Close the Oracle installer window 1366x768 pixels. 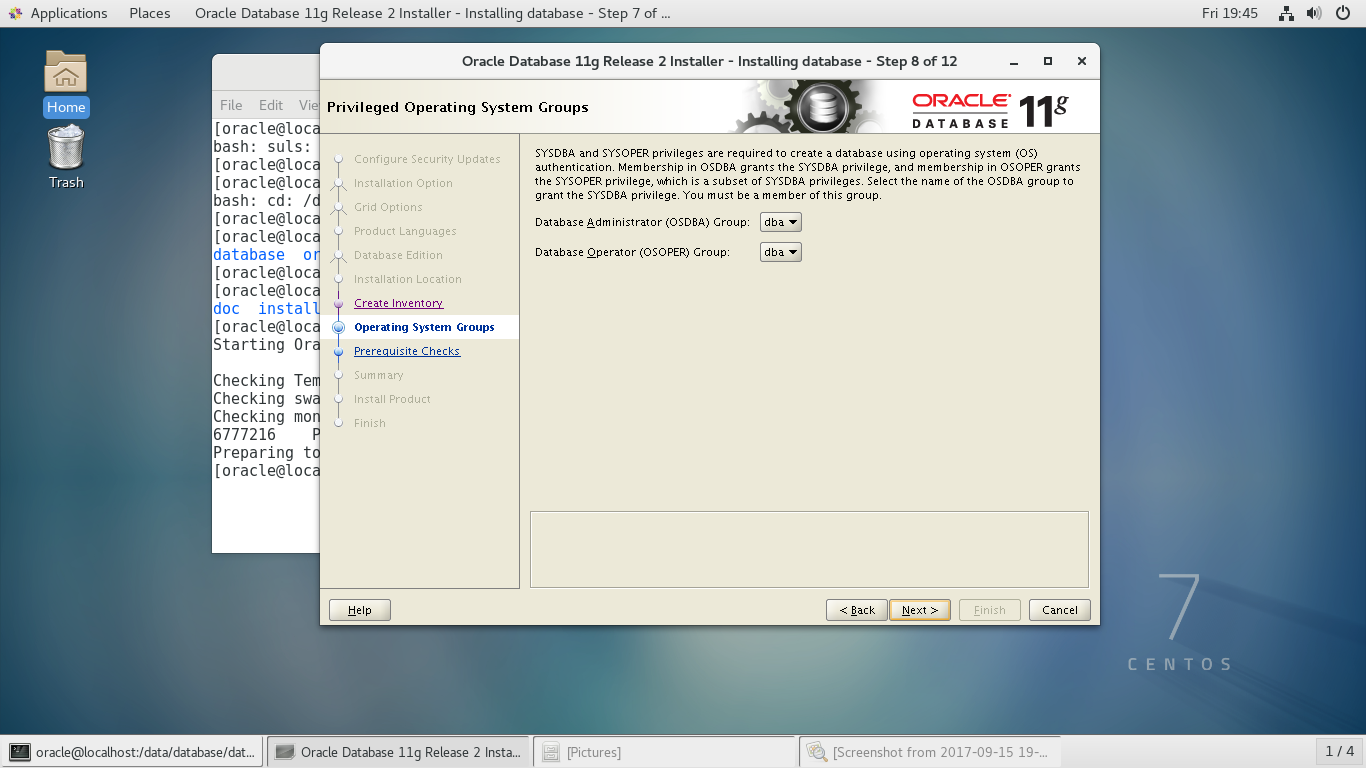coord(1081,61)
